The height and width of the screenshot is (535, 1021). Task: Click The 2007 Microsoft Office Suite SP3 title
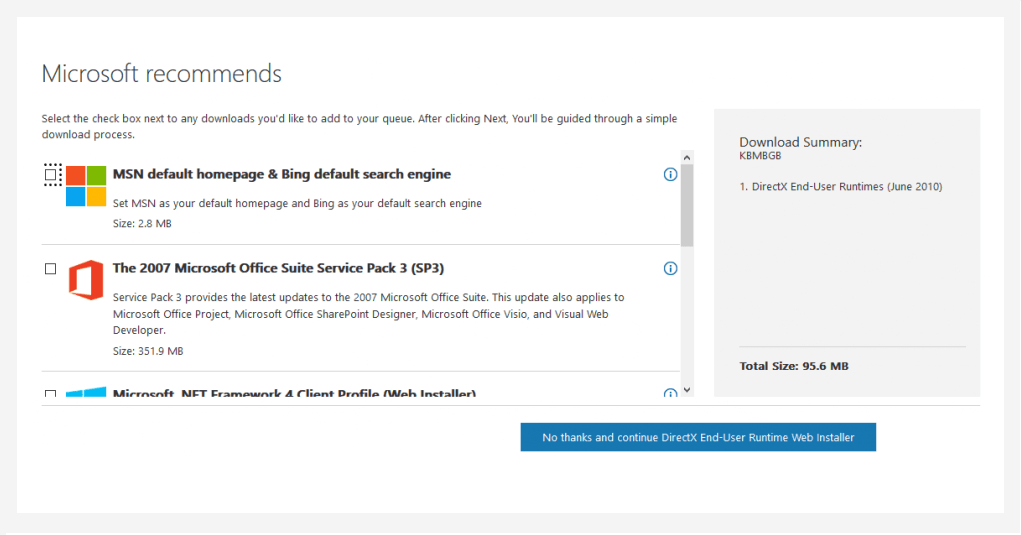coord(278,268)
